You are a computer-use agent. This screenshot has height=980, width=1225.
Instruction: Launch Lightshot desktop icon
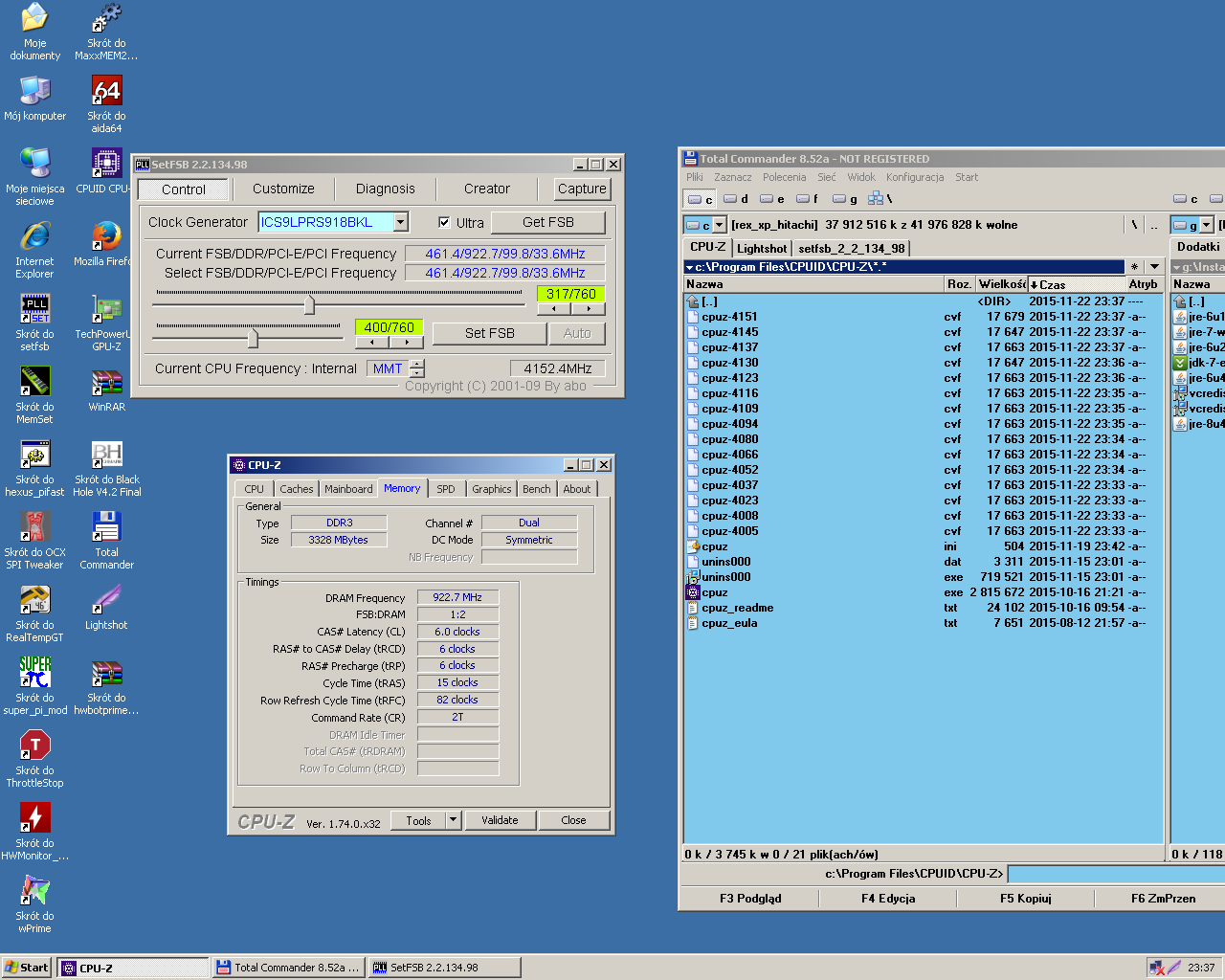point(106,608)
